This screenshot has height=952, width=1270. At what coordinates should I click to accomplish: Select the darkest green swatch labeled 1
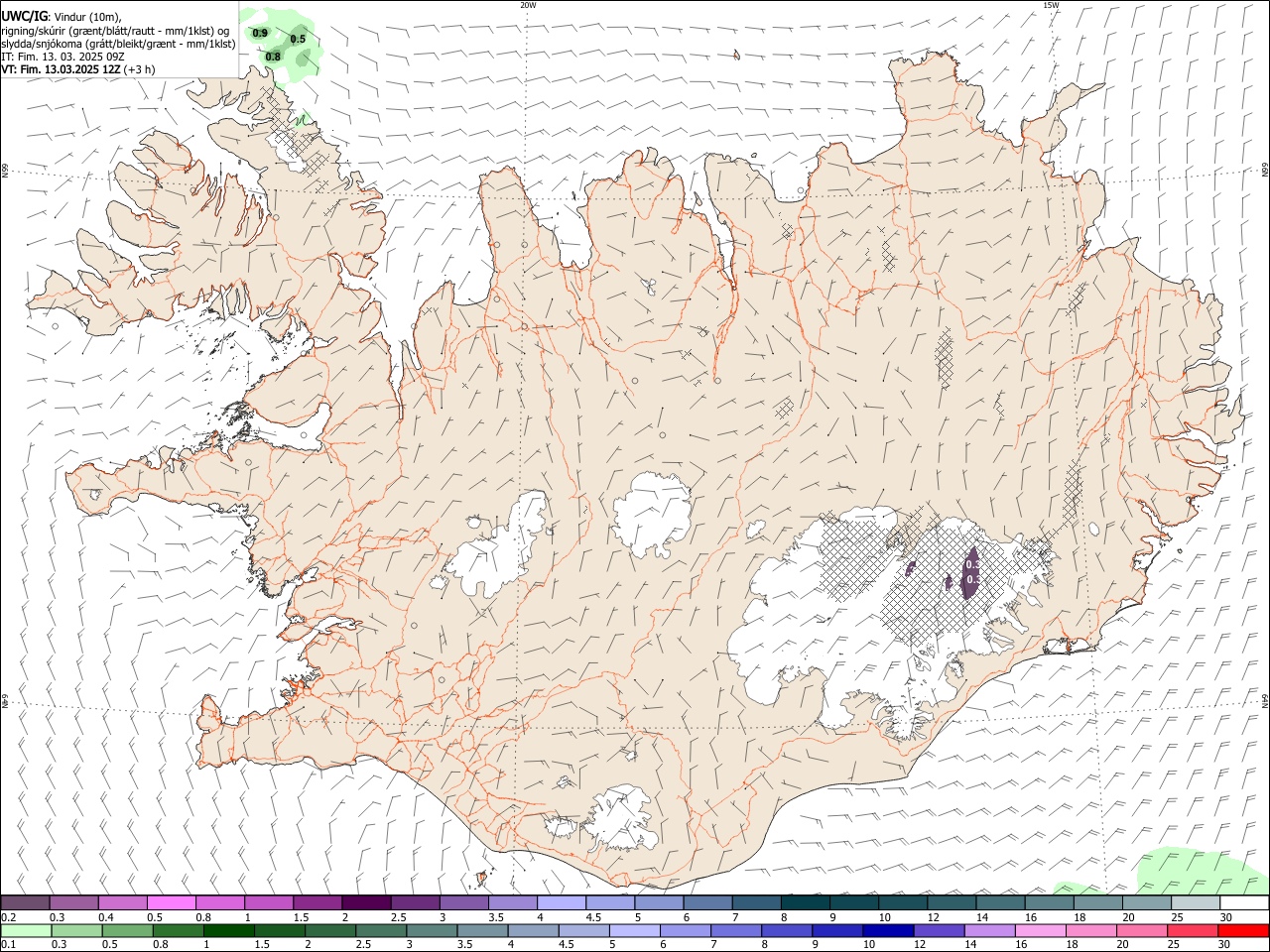pyautogui.click(x=229, y=930)
